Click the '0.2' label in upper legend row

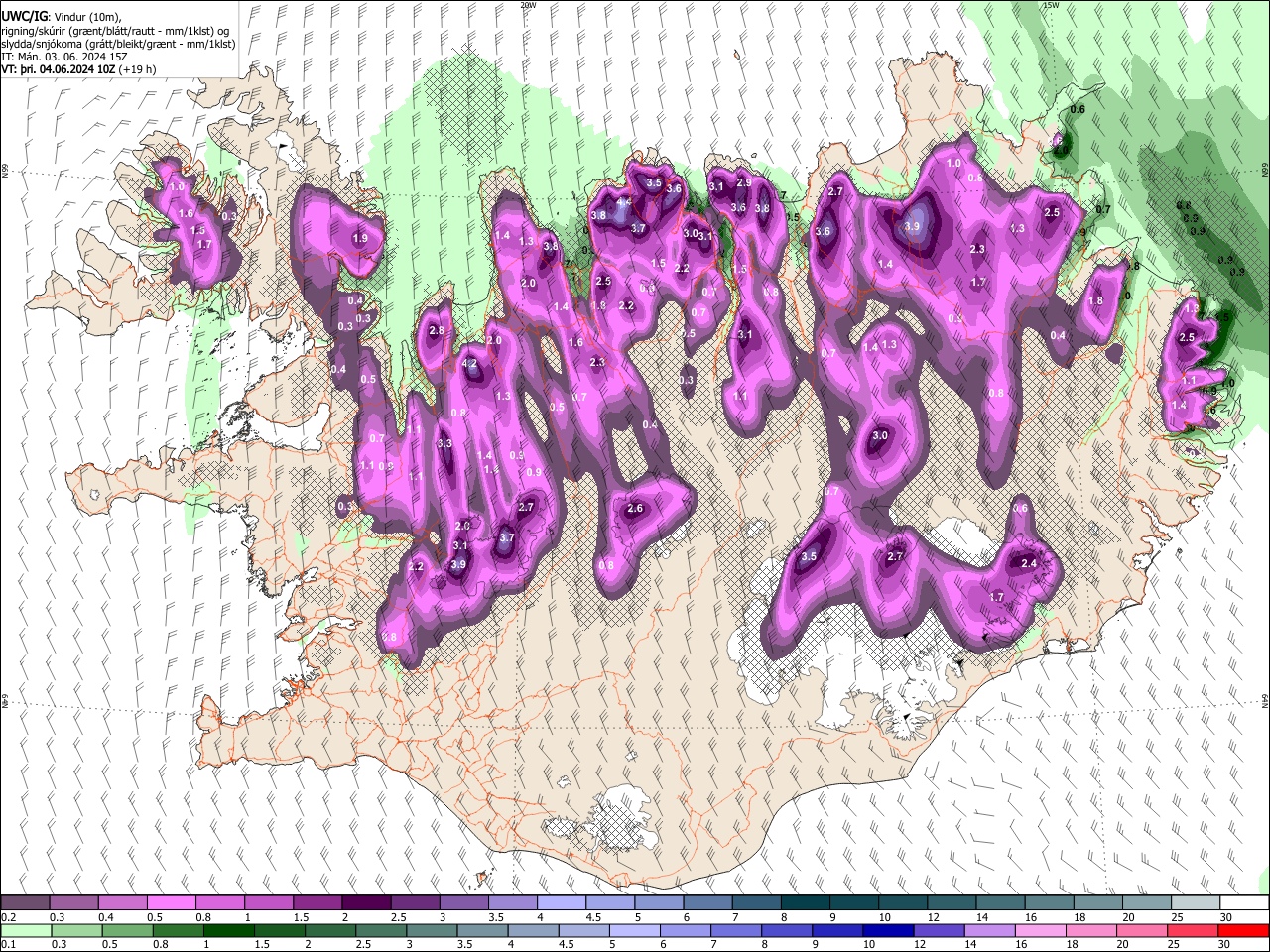pyautogui.click(x=8, y=917)
